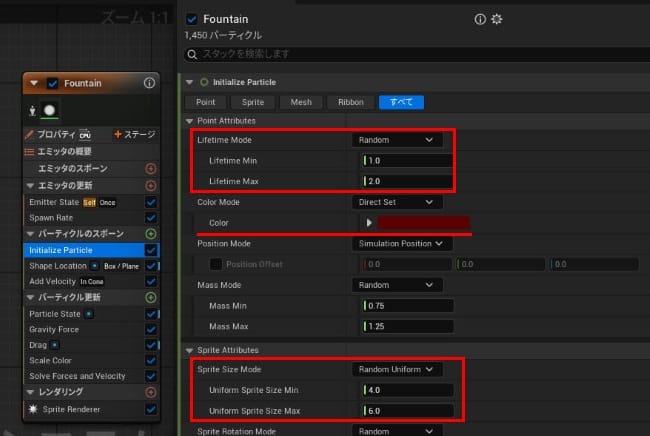Click the white circle sprite icon in emitter node

coord(49,110)
